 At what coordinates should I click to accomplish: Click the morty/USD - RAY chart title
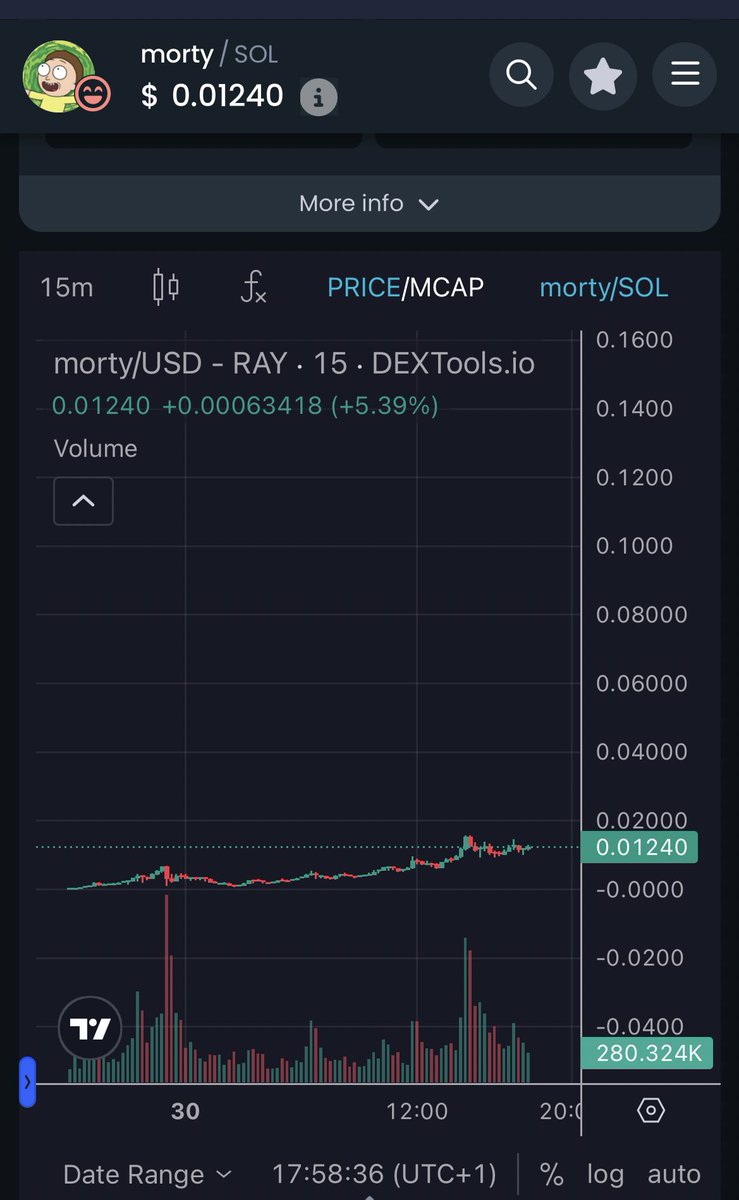294,363
